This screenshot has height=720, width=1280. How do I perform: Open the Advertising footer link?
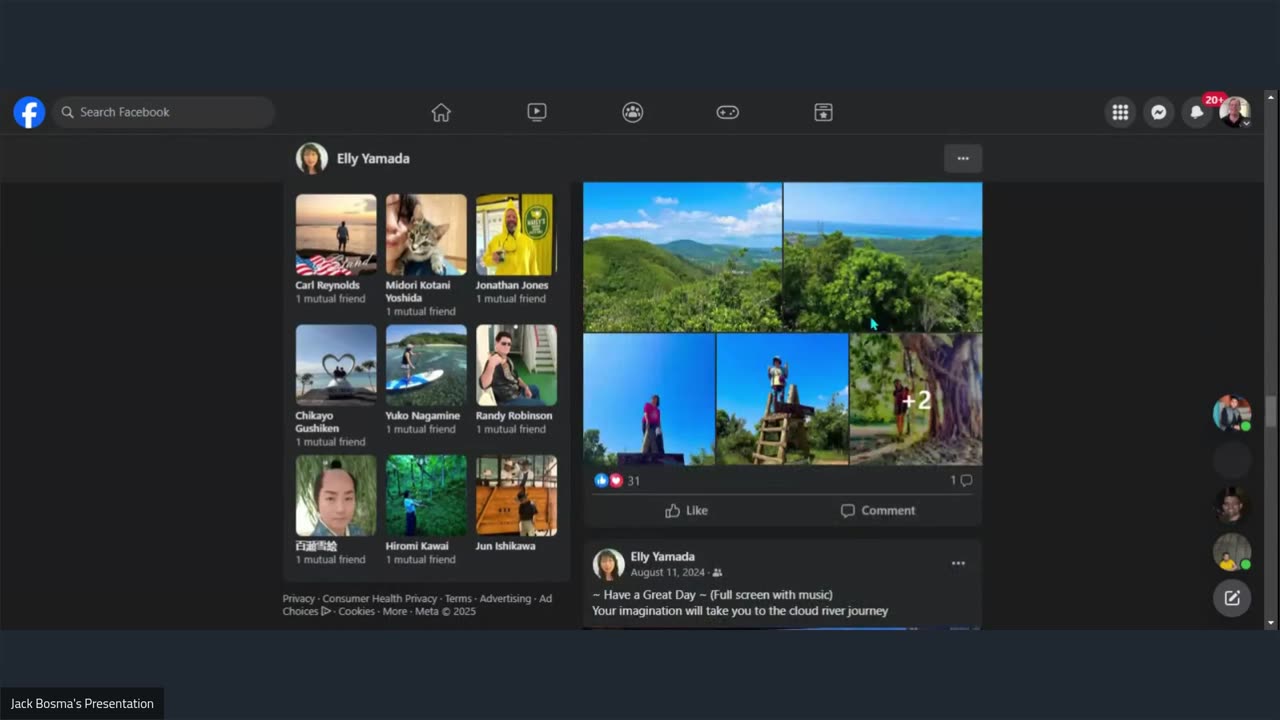tap(505, 599)
